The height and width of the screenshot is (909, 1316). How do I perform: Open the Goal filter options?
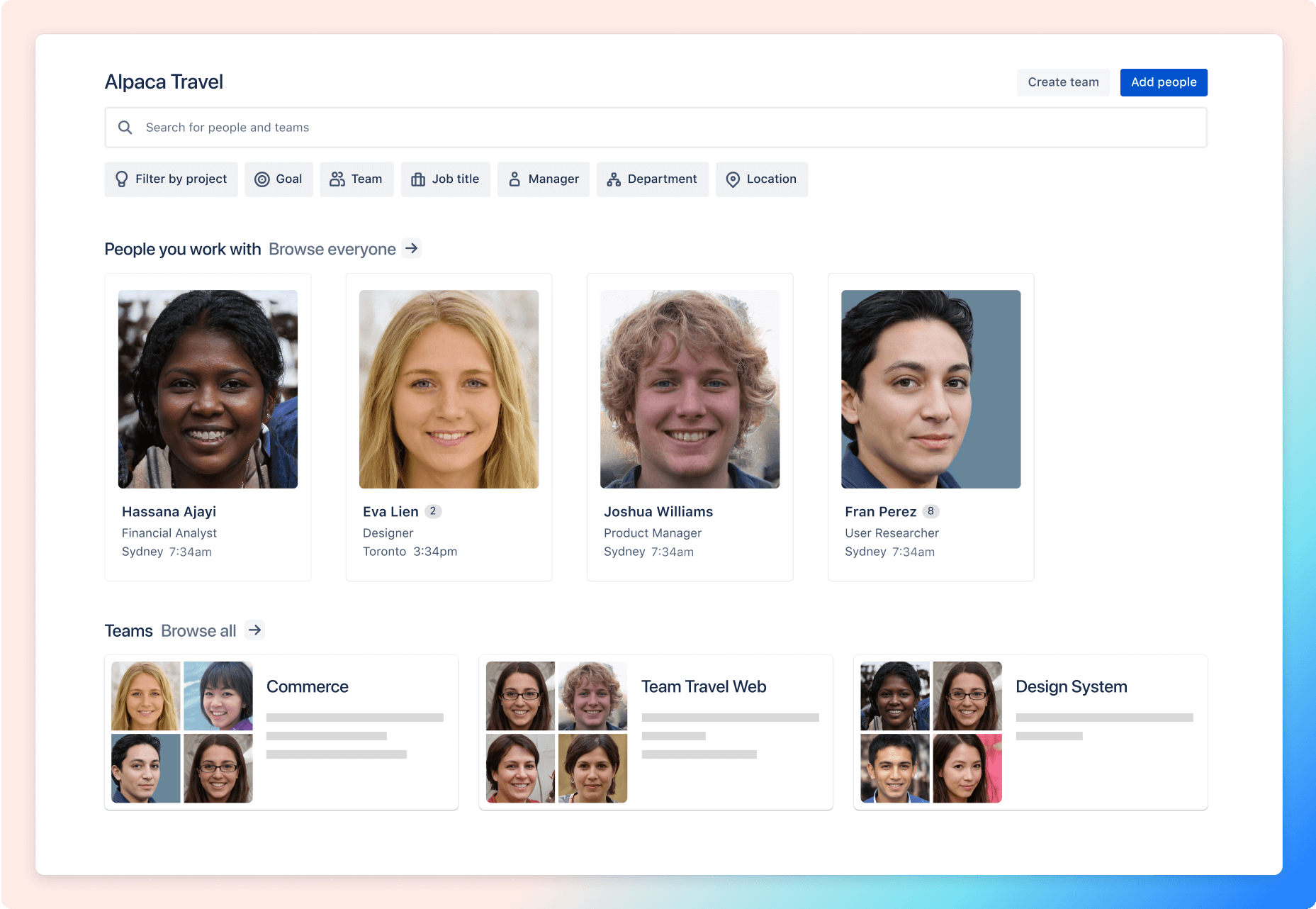tap(279, 179)
